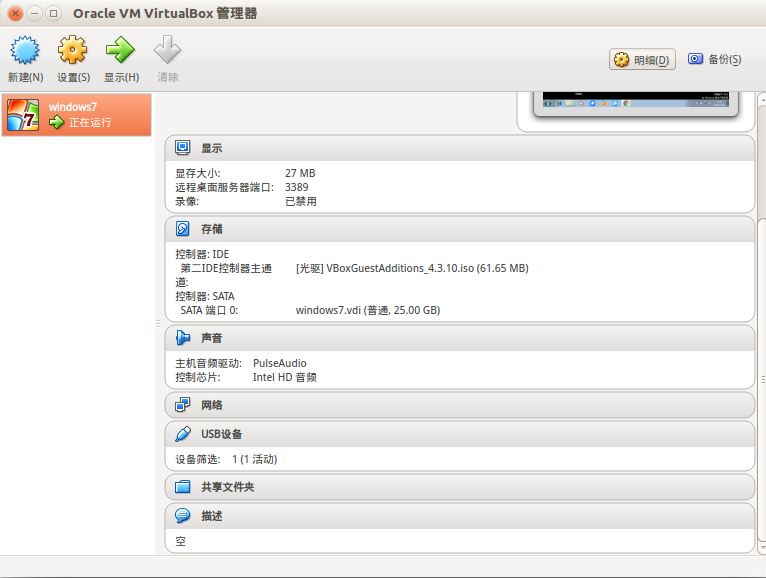Click the Audio (声音) speaker icon
This screenshot has width=766, height=578.
(x=183, y=338)
